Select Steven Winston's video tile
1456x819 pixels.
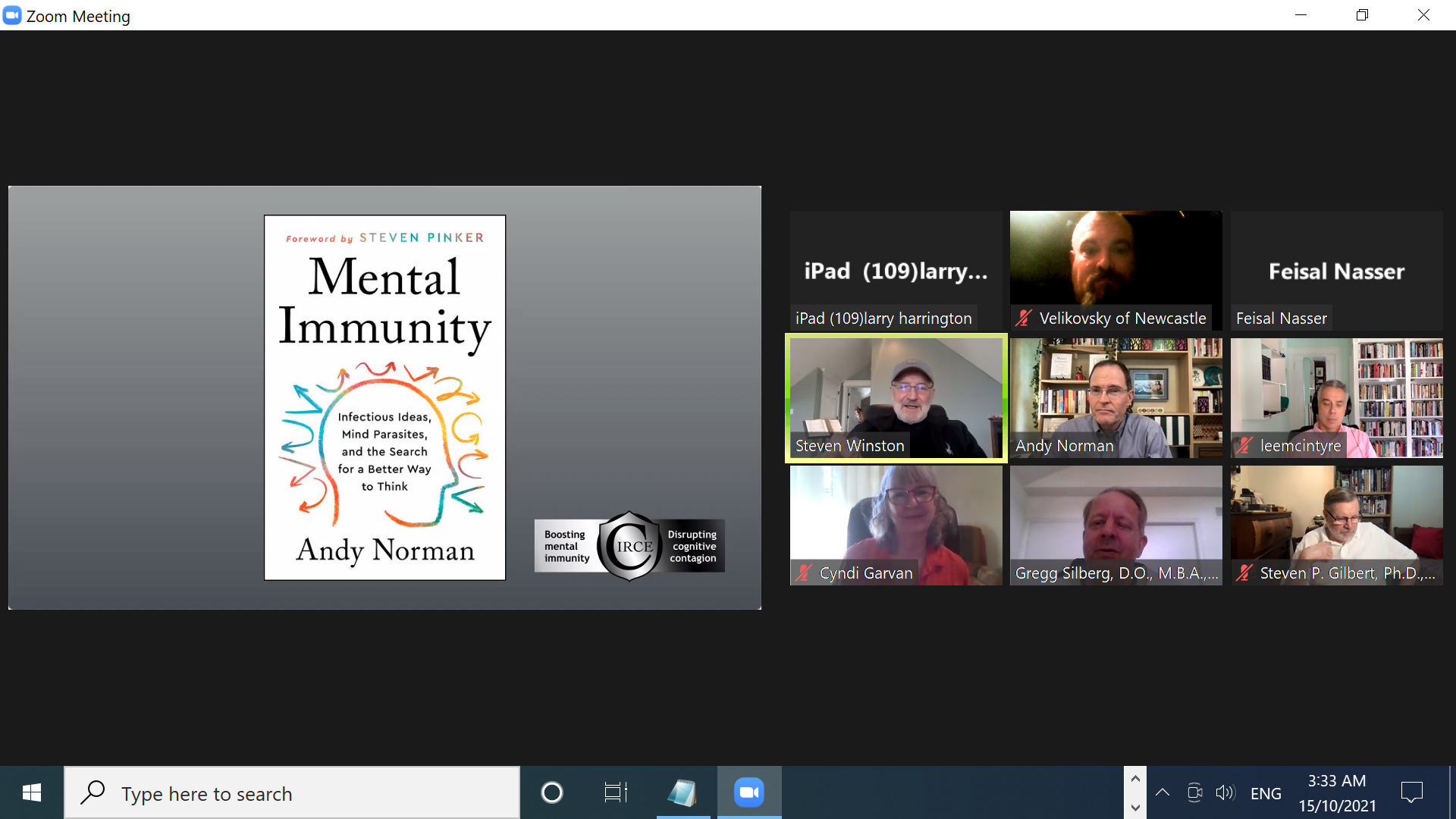point(896,397)
